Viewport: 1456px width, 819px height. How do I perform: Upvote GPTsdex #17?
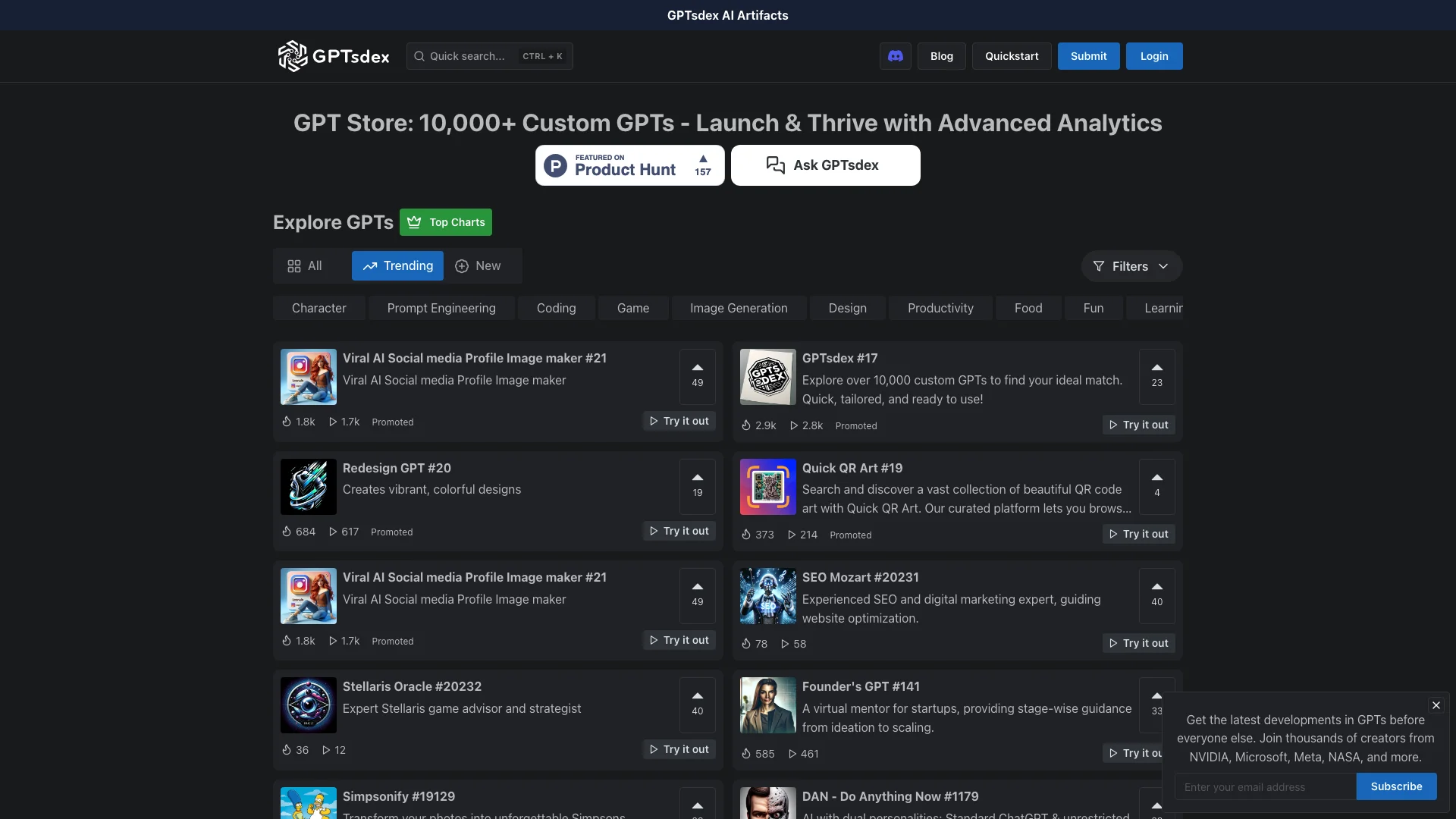click(1156, 376)
